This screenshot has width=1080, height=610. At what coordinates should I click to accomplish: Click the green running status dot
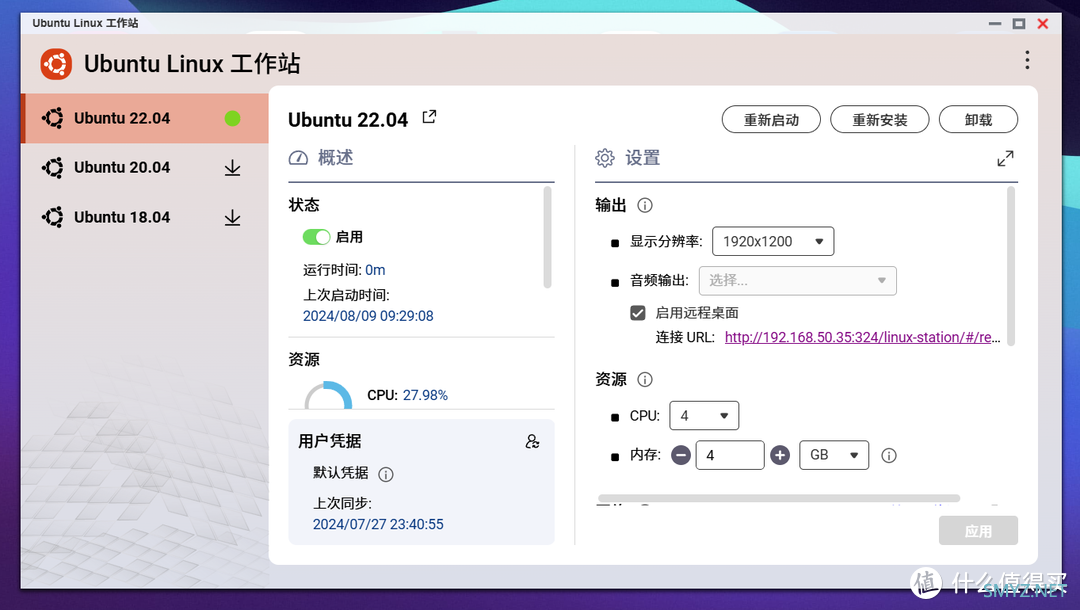pos(233,118)
